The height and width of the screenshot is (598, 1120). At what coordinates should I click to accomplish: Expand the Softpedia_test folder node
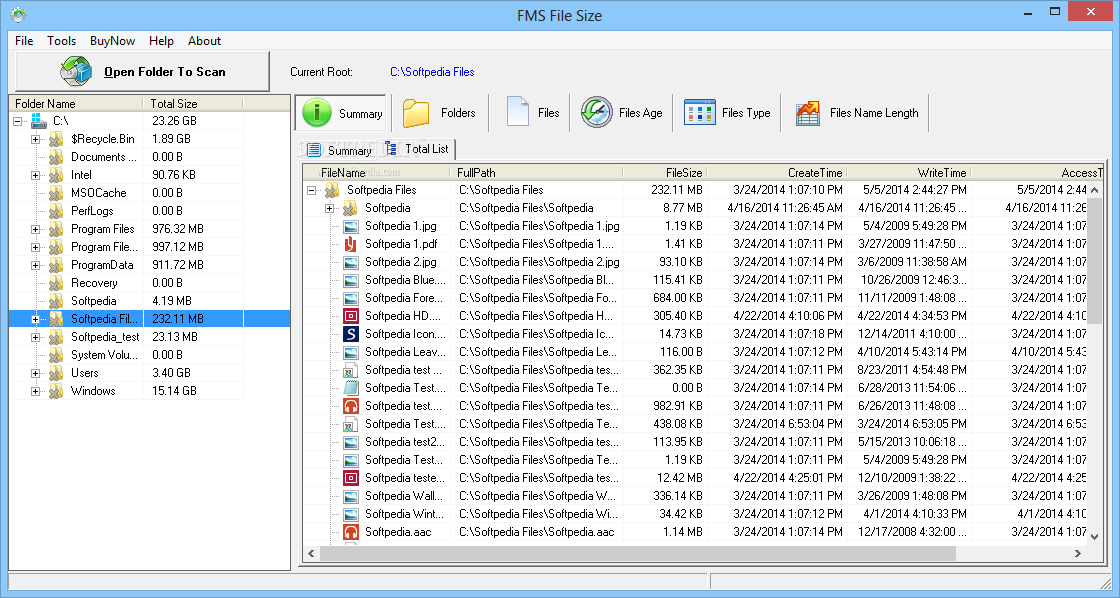tap(36, 337)
